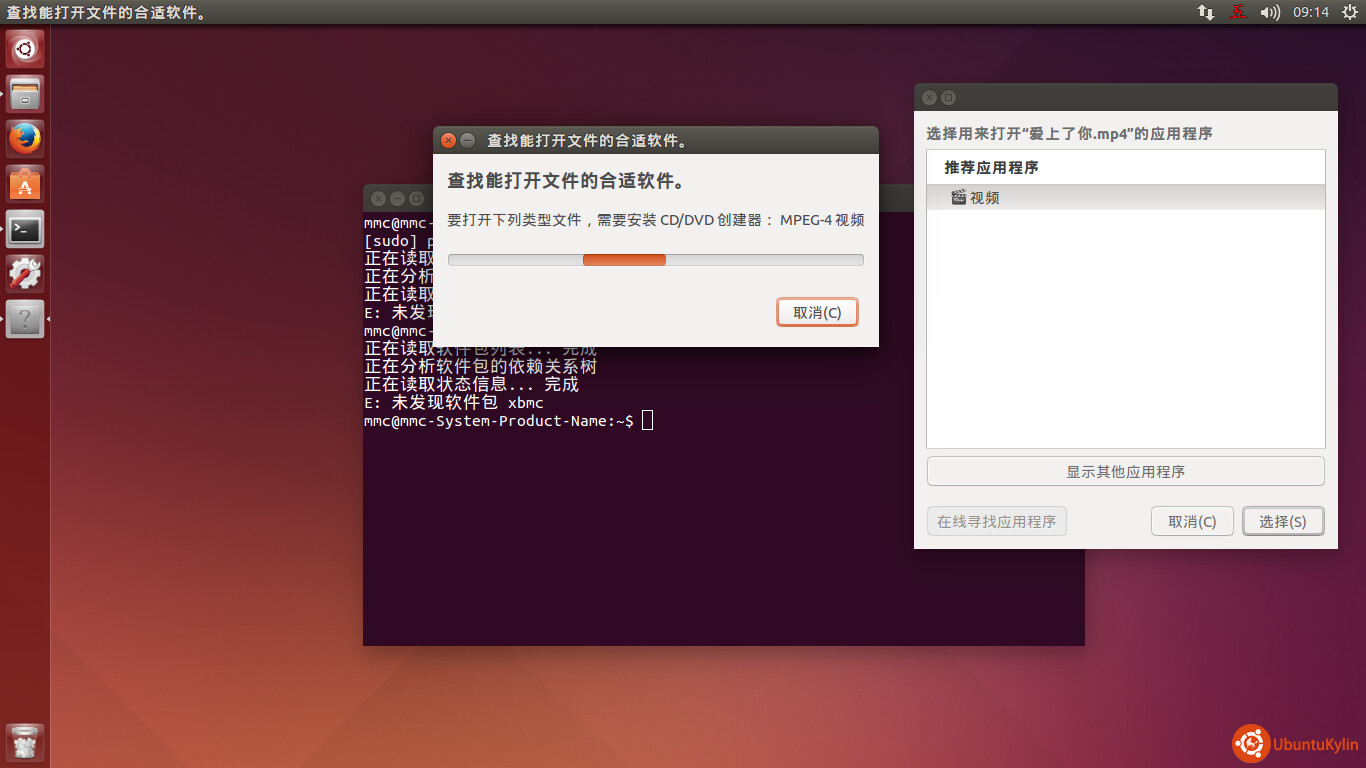The image size is (1366, 768).
Task: Select 视频 in recommended applications list
Action: point(985,198)
